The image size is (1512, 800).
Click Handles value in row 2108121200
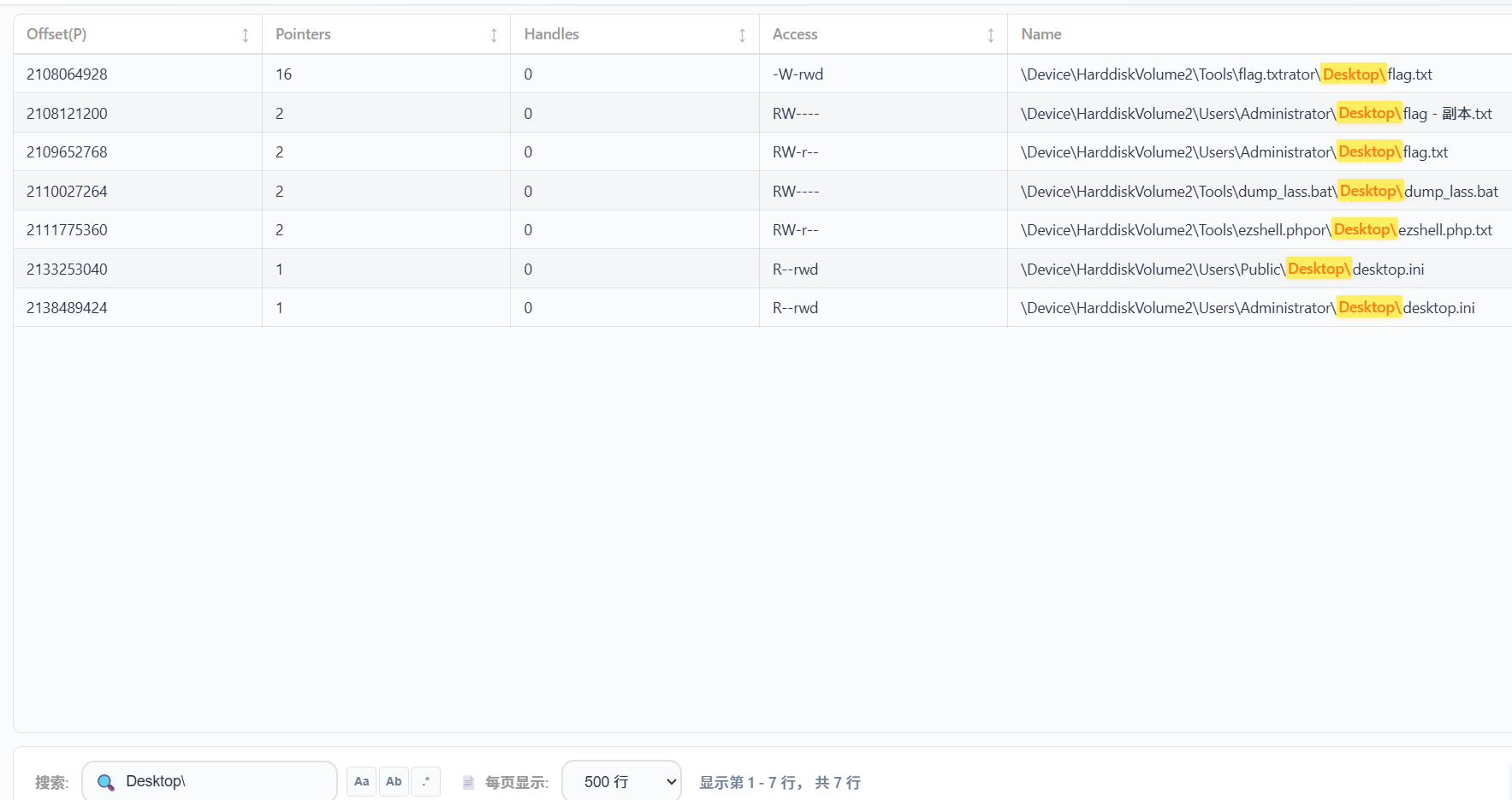click(528, 114)
